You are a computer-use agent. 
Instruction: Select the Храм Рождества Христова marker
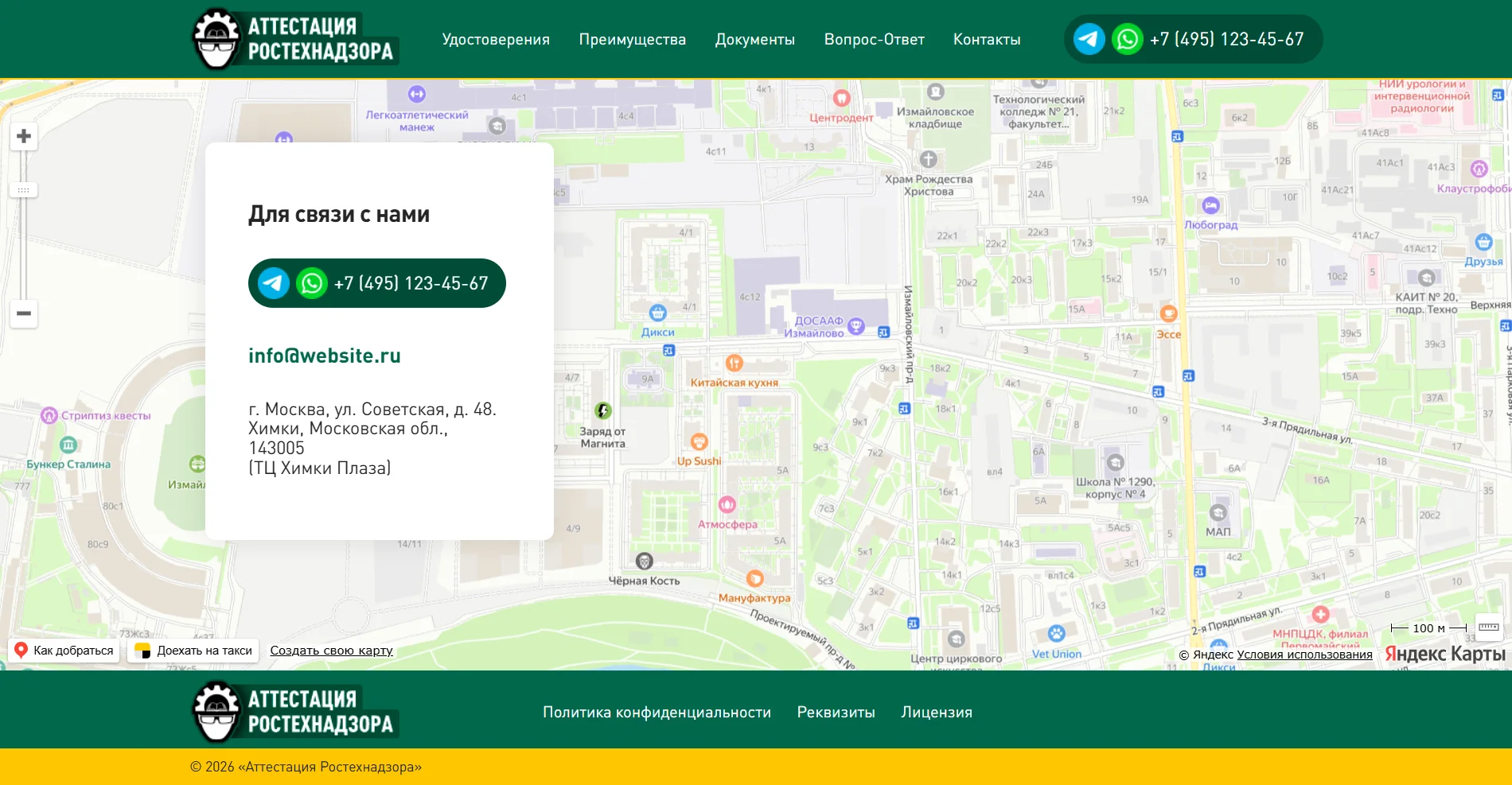[928, 160]
